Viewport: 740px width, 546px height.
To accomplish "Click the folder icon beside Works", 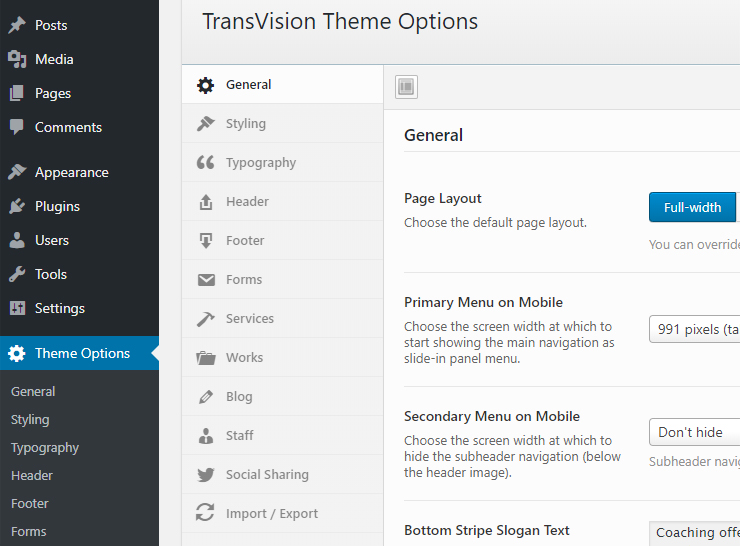I will [206, 358].
